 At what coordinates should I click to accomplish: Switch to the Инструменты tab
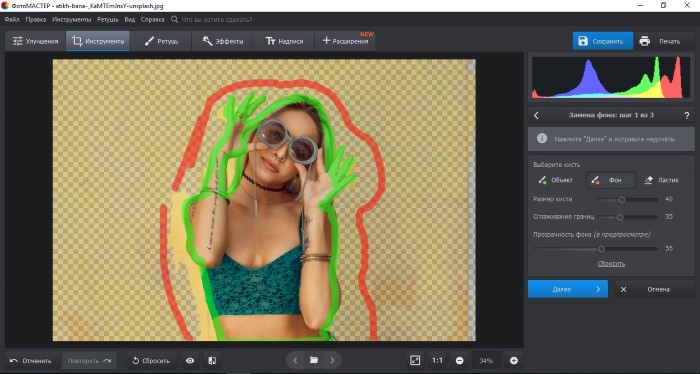[98, 41]
